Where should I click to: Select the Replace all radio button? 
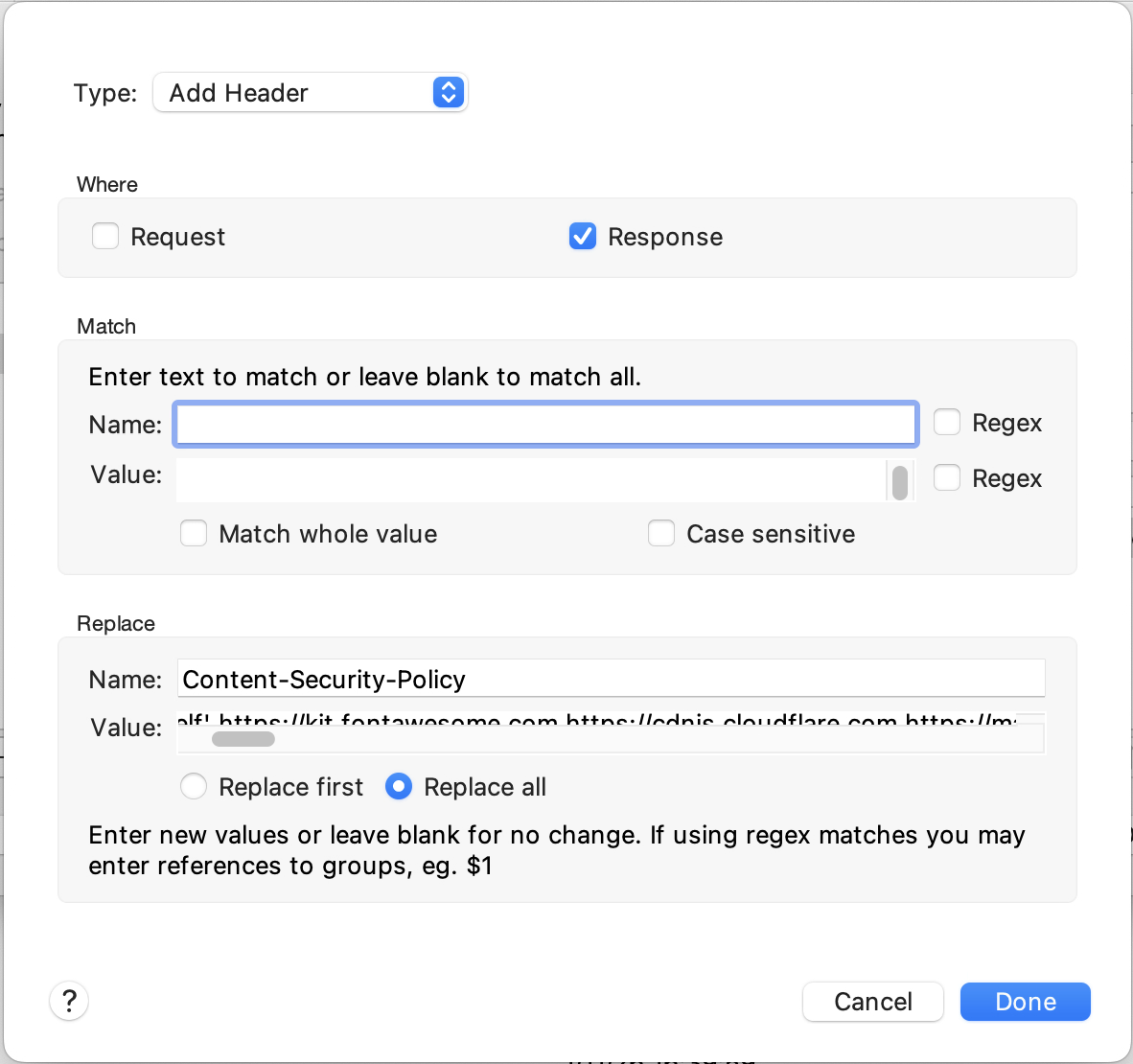pyautogui.click(x=399, y=786)
